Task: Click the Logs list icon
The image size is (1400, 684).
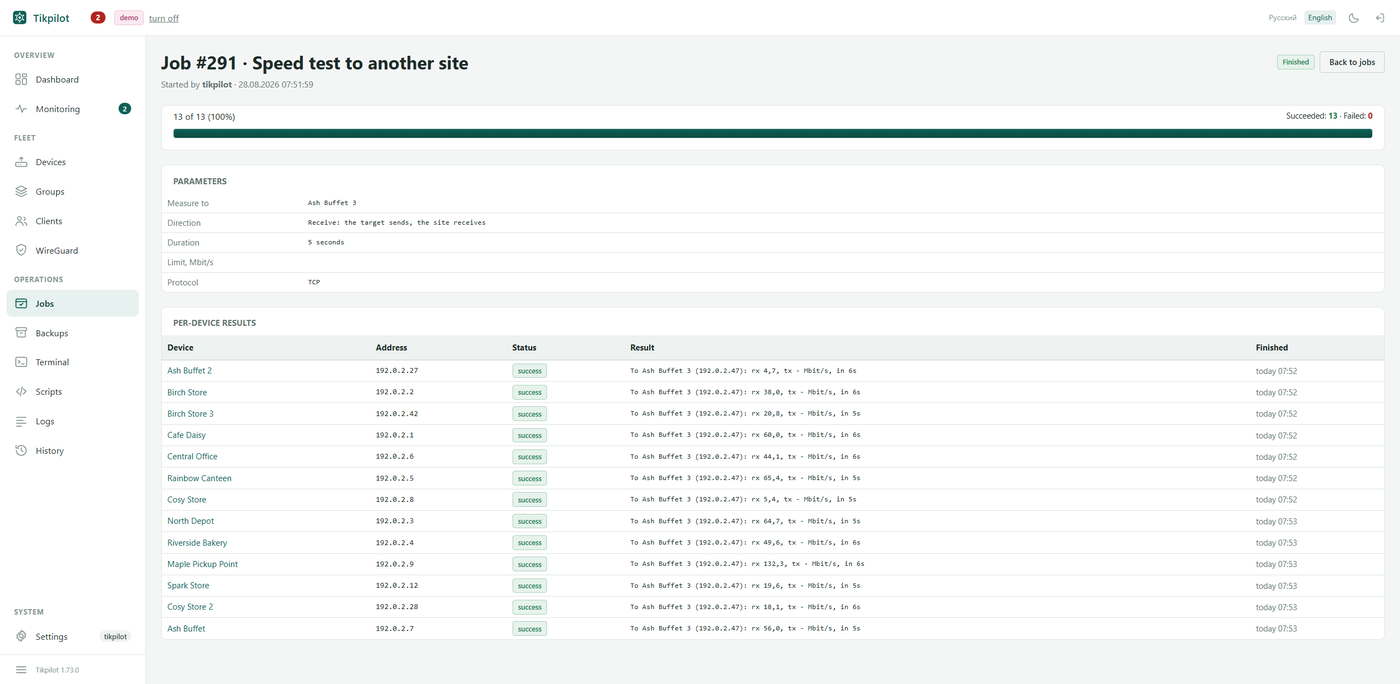Action: pyautogui.click(x=21, y=421)
